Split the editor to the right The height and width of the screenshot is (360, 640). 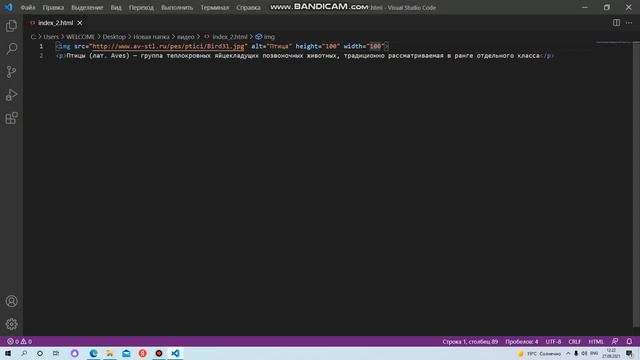point(616,23)
